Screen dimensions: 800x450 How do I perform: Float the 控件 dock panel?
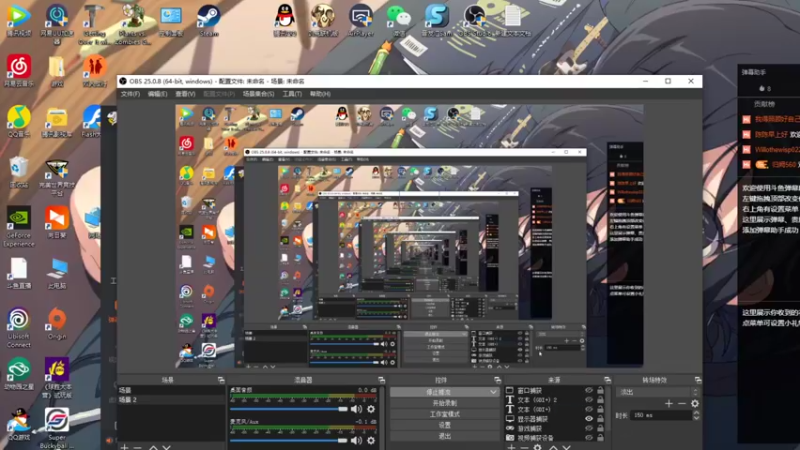(x=497, y=380)
